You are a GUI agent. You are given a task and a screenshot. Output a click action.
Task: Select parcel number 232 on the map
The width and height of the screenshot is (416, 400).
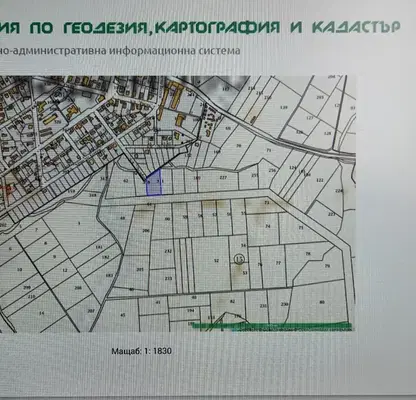tap(168, 251)
